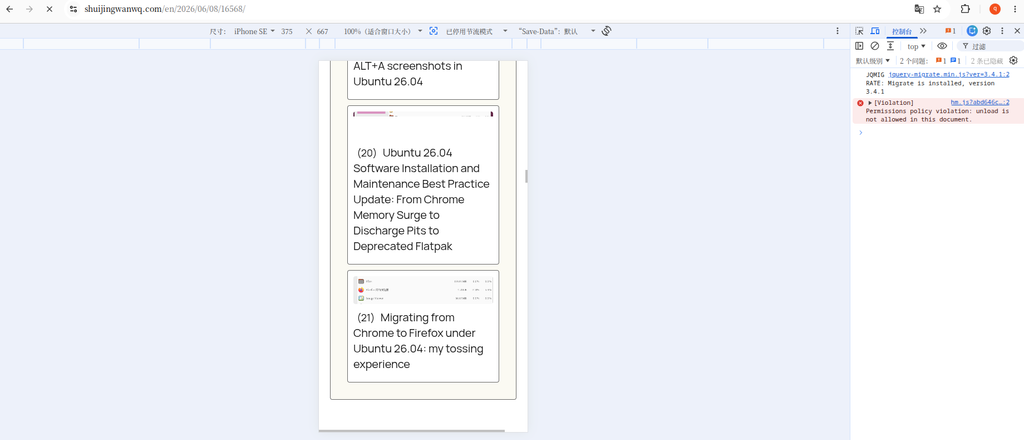Click the horizontal scrollbar below page
This screenshot has width=1024, height=440.
(411, 431)
